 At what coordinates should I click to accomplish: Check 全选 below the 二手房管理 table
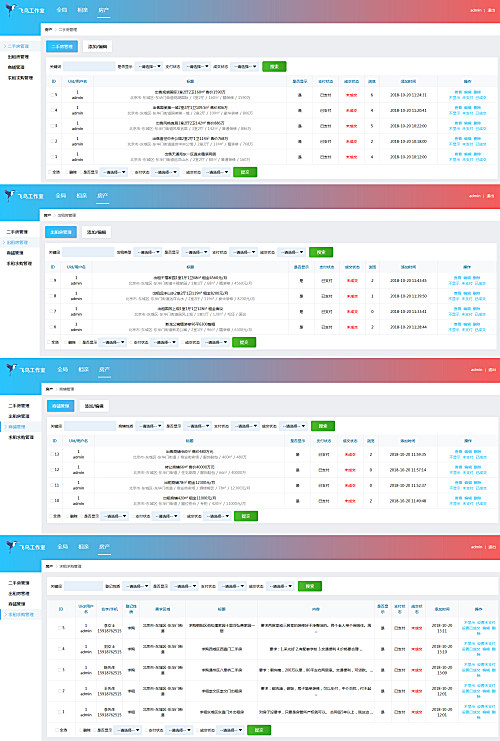pyautogui.click(x=50, y=172)
